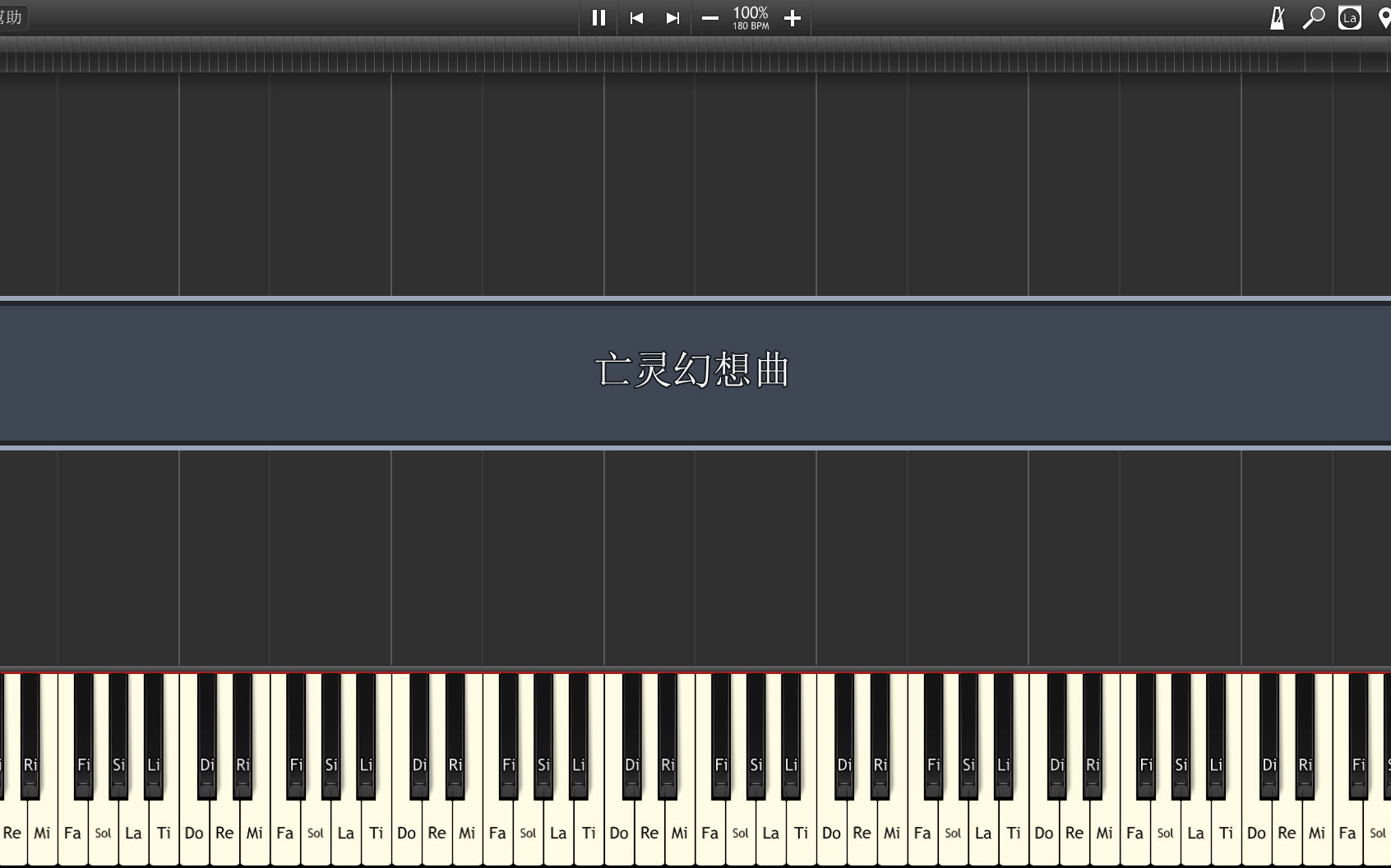The image size is (1391, 868).
Task: Increase playback speed with the plus button
Action: 792,18
